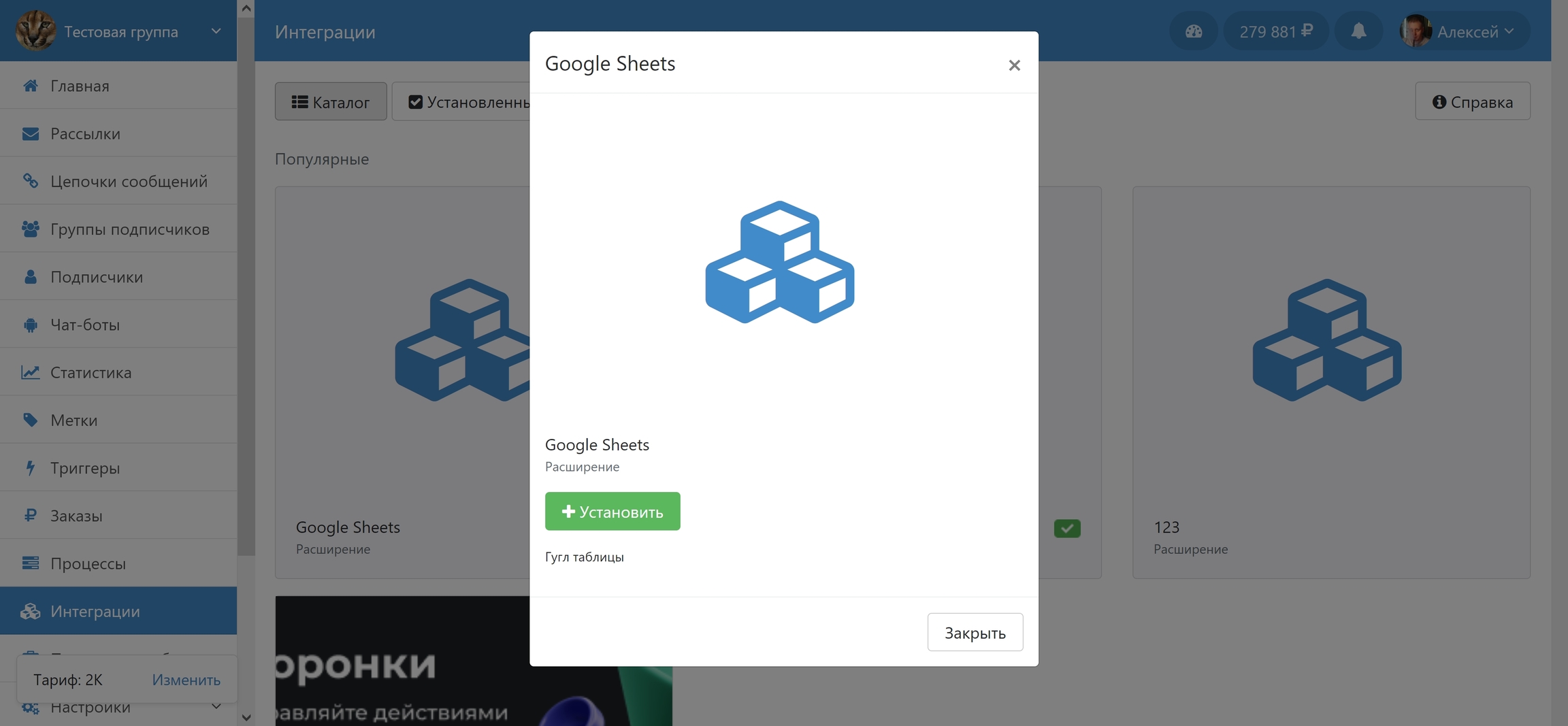1568x726 pixels.
Task: Click the Метки tag icon
Action: pos(30,420)
